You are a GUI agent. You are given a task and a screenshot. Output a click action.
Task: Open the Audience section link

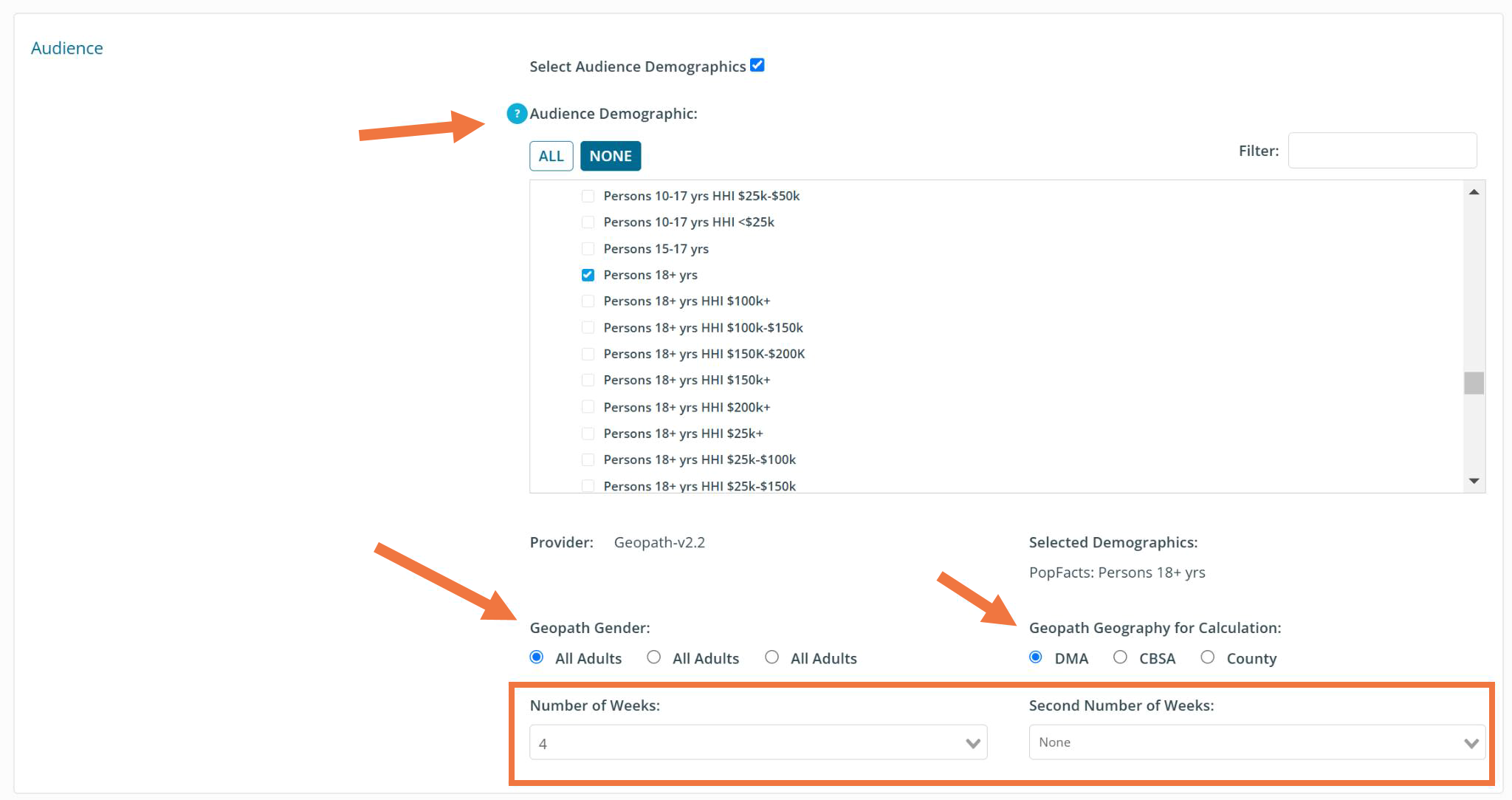point(67,48)
